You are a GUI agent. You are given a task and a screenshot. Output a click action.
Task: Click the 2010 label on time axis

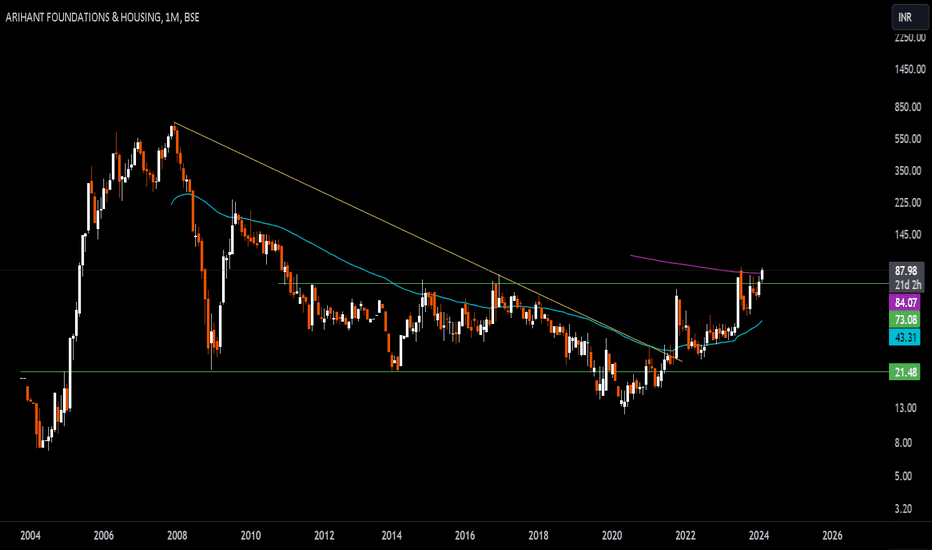click(251, 536)
